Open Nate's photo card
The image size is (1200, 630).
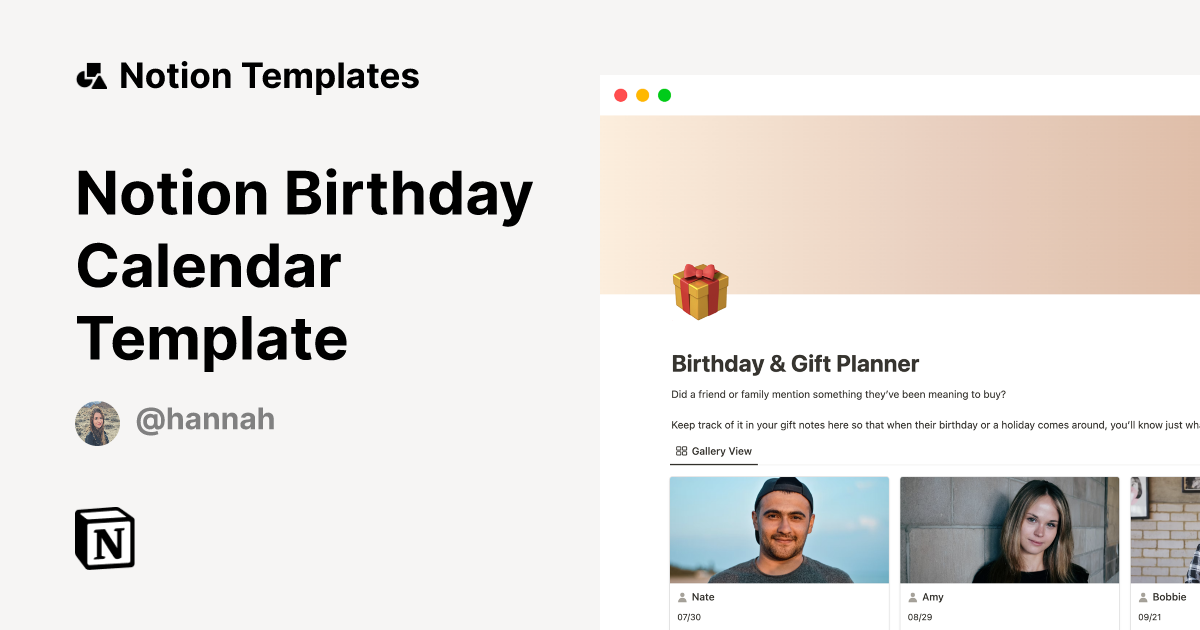tap(779, 530)
